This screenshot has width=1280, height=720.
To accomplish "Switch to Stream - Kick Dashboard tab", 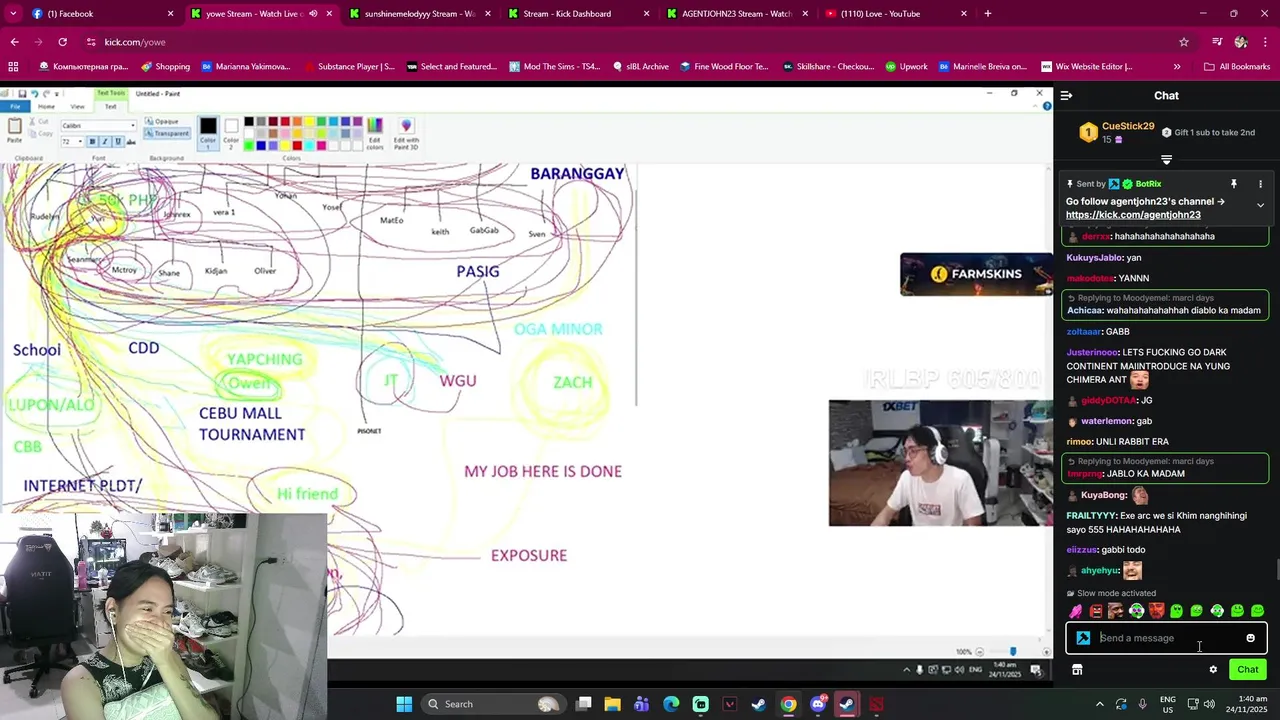I will [577, 14].
